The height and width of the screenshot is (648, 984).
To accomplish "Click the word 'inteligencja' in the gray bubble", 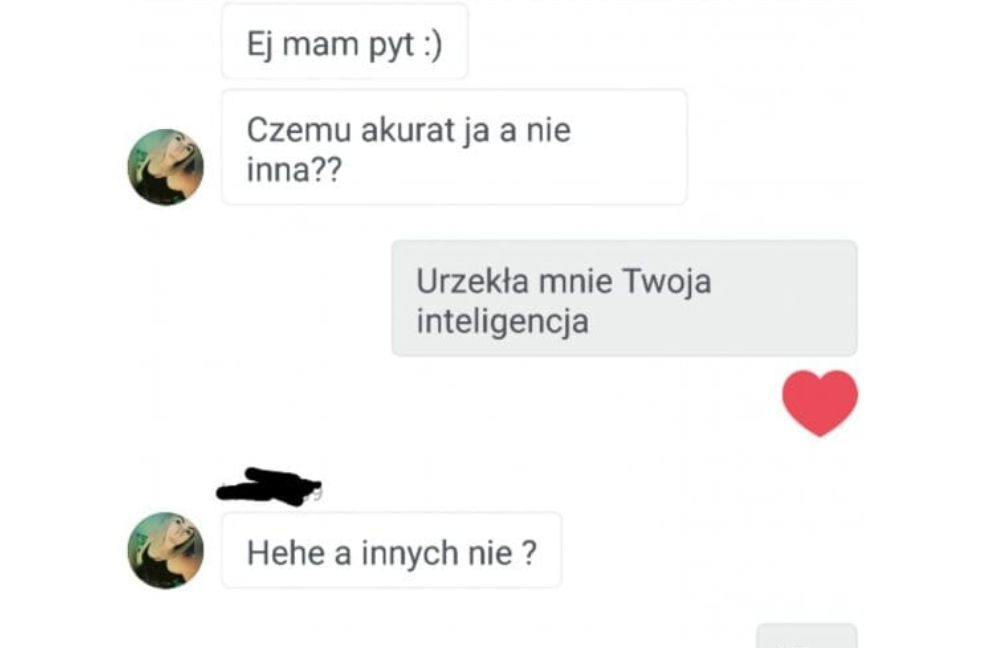I will click(503, 322).
